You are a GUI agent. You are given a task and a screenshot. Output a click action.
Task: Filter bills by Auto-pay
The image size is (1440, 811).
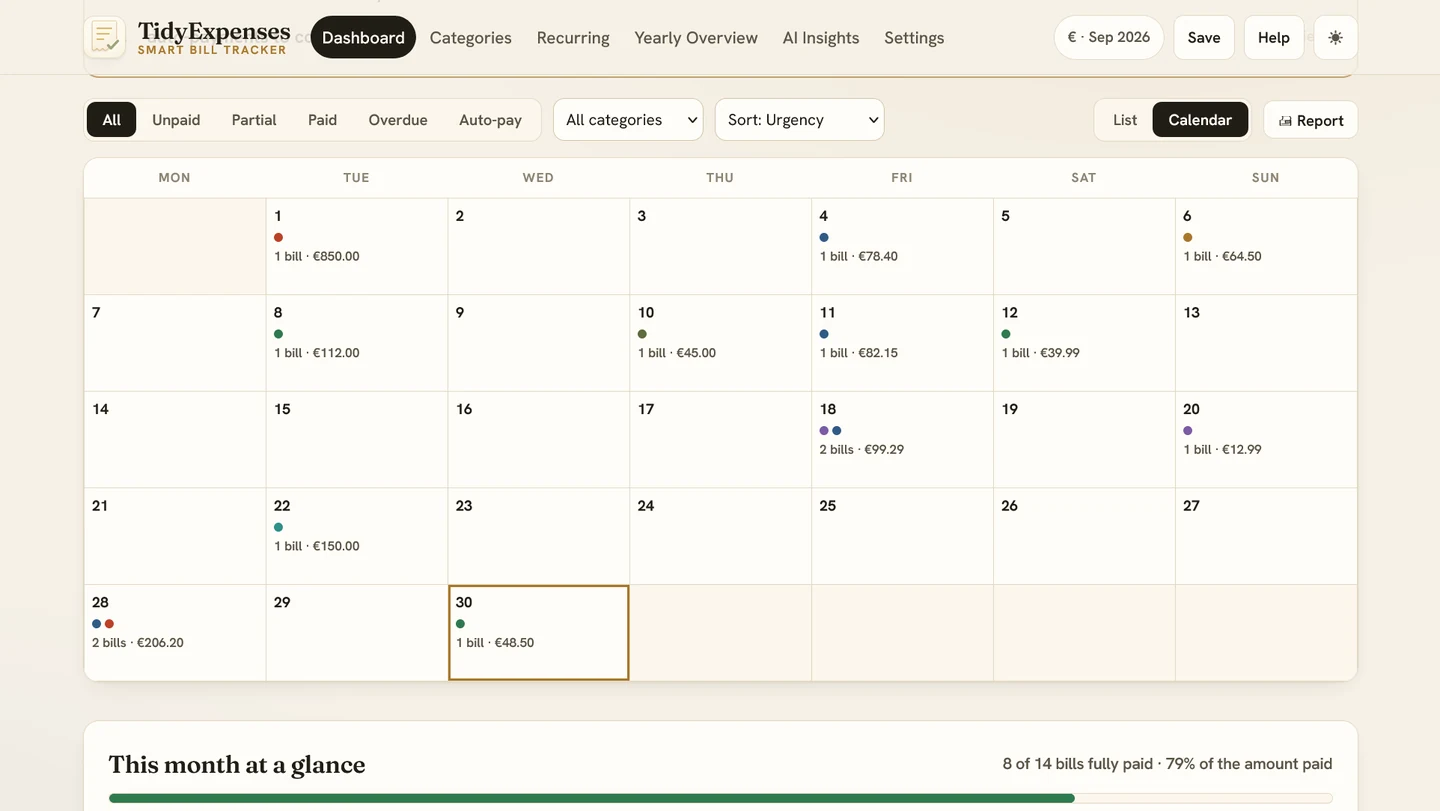(x=490, y=120)
